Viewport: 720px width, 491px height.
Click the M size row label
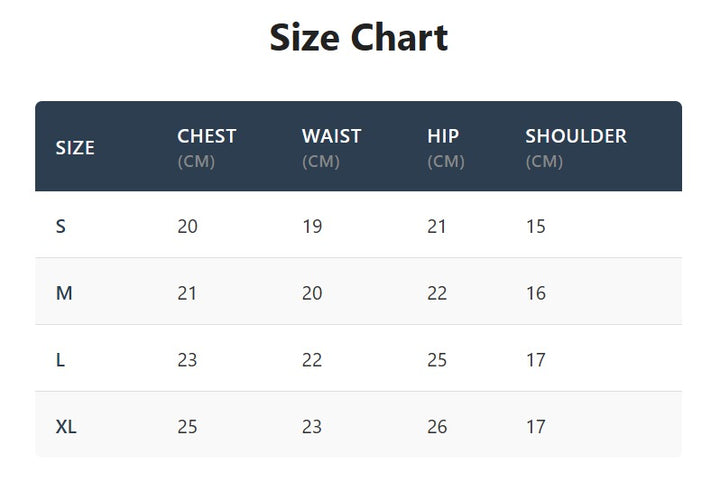pyautogui.click(x=64, y=293)
